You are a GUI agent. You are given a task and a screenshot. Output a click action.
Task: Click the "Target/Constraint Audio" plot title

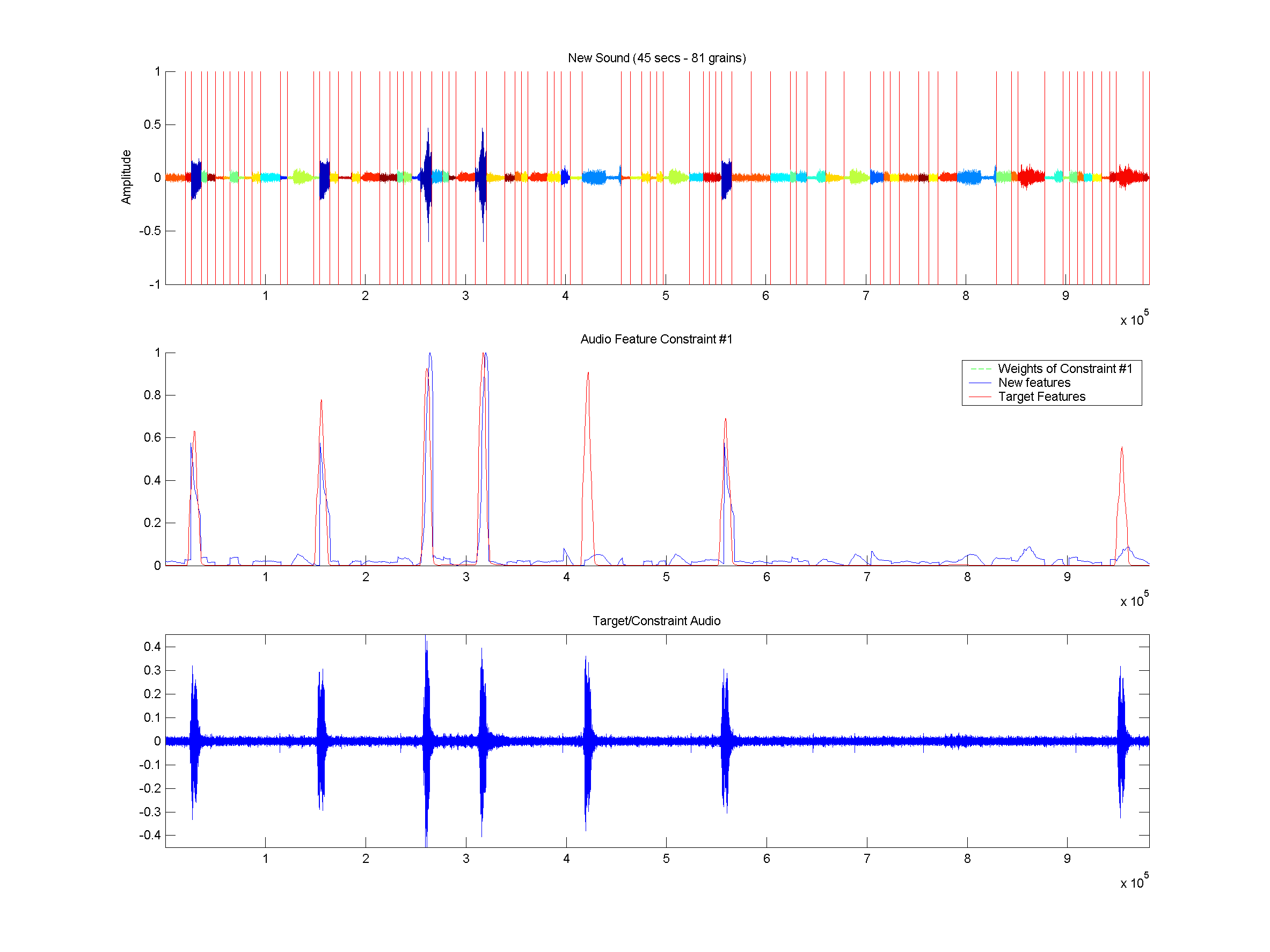click(x=656, y=621)
